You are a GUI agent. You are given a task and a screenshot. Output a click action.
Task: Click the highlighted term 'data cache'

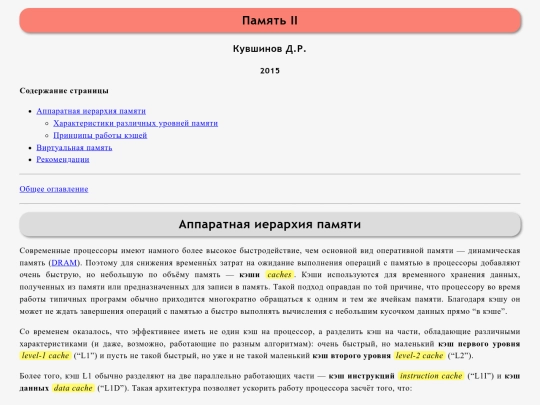tap(73, 388)
